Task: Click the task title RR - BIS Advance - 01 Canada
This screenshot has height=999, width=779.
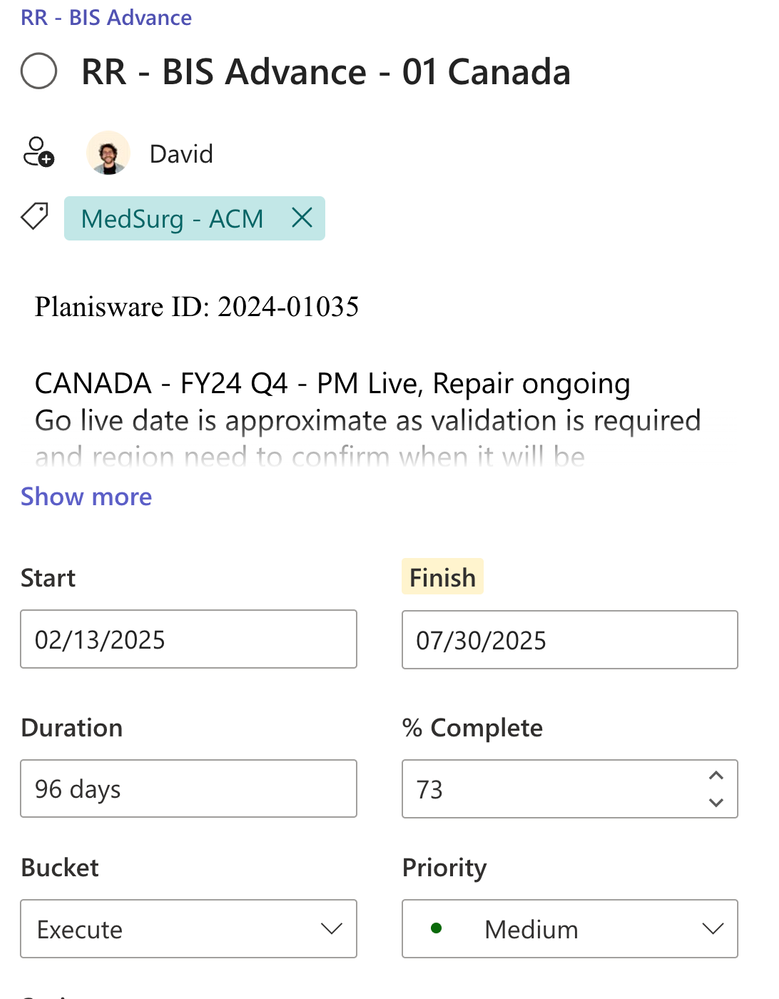Action: point(326,72)
